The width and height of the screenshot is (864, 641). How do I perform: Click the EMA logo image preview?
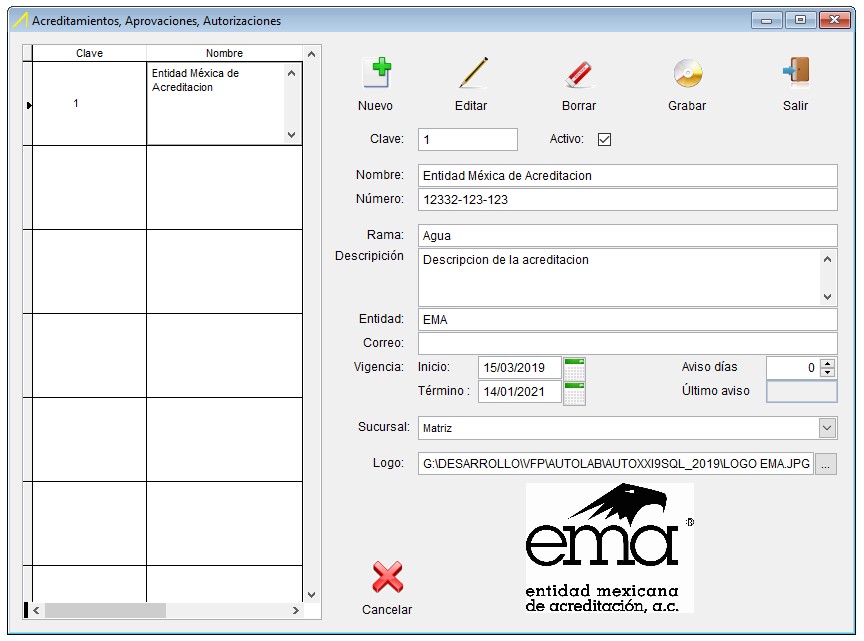click(609, 548)
